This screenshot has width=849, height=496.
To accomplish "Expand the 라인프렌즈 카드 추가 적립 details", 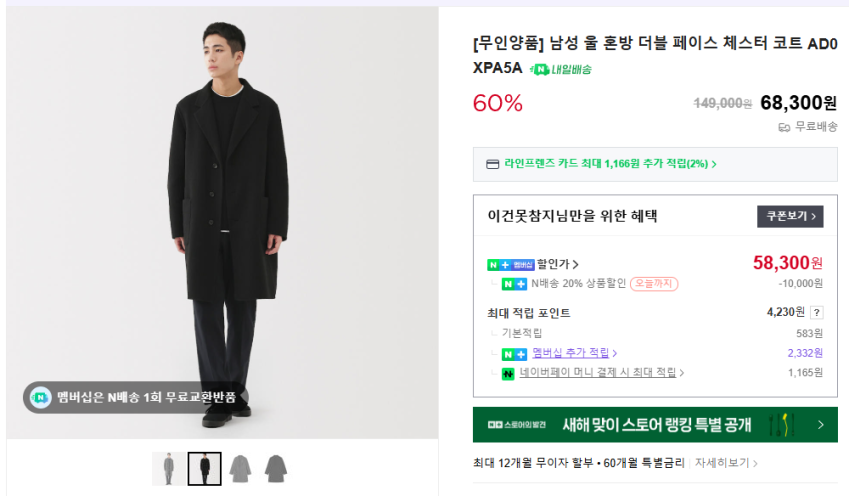I will pos(610,164).
